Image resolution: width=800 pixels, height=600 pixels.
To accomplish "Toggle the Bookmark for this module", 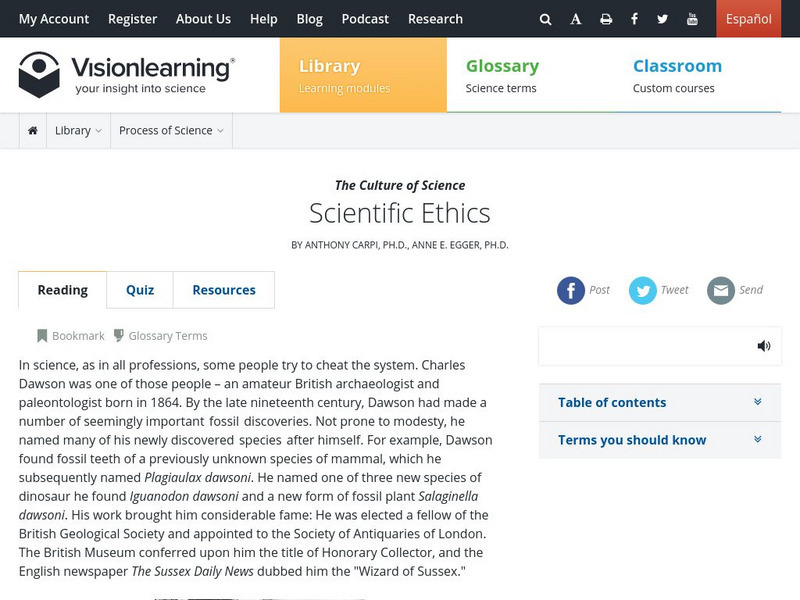I will point(71,336).
